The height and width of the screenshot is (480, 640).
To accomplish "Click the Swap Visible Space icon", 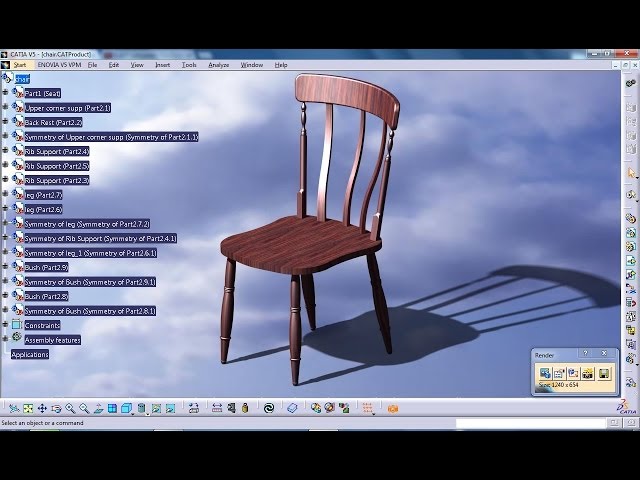I will point(170,408).
